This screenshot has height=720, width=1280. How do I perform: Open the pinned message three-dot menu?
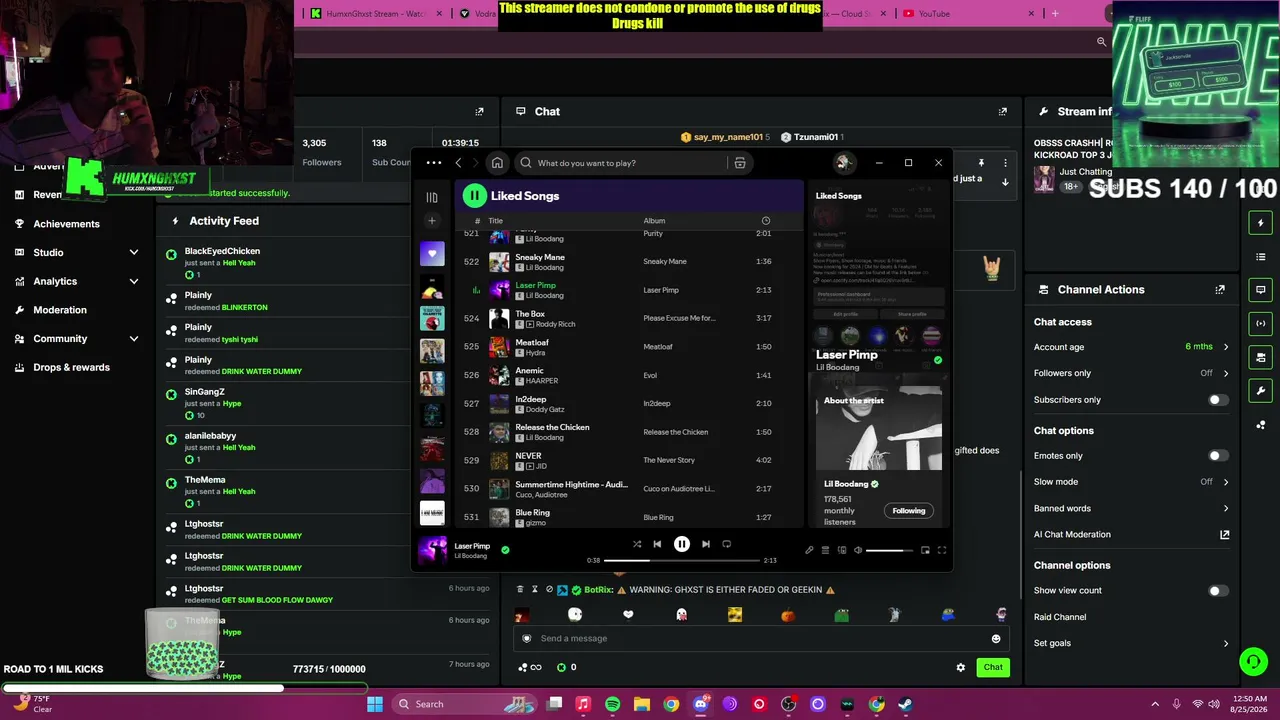coord(1006,163)
